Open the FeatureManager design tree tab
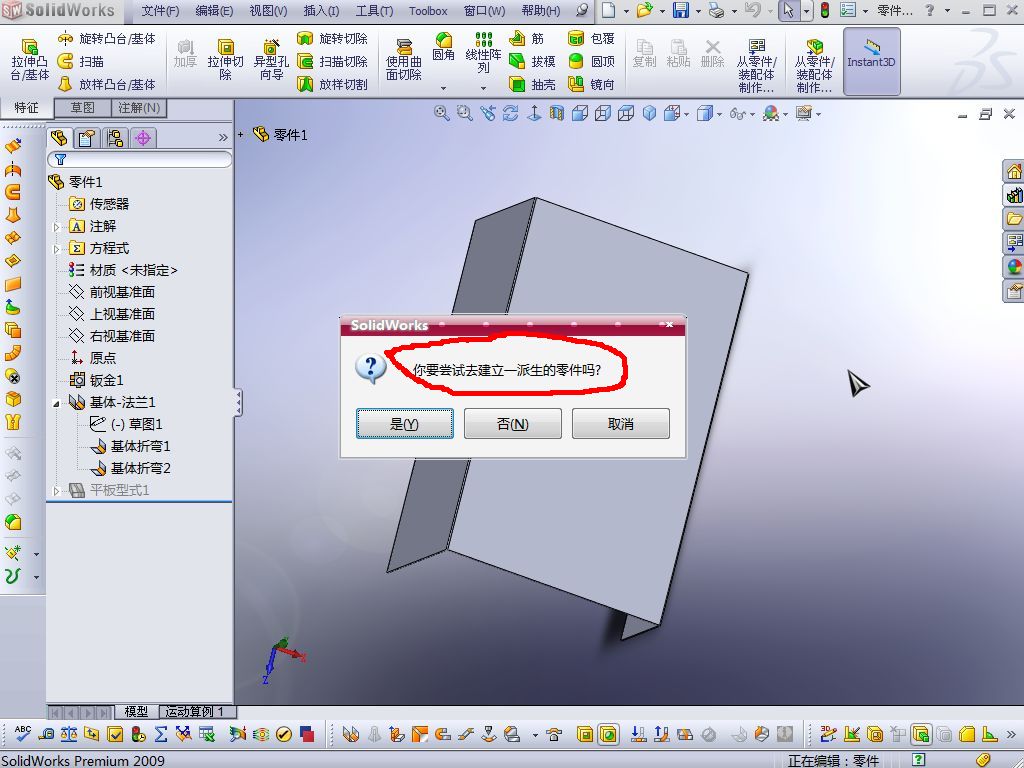Screen dimensions: 1024x768 pos(59,138)
